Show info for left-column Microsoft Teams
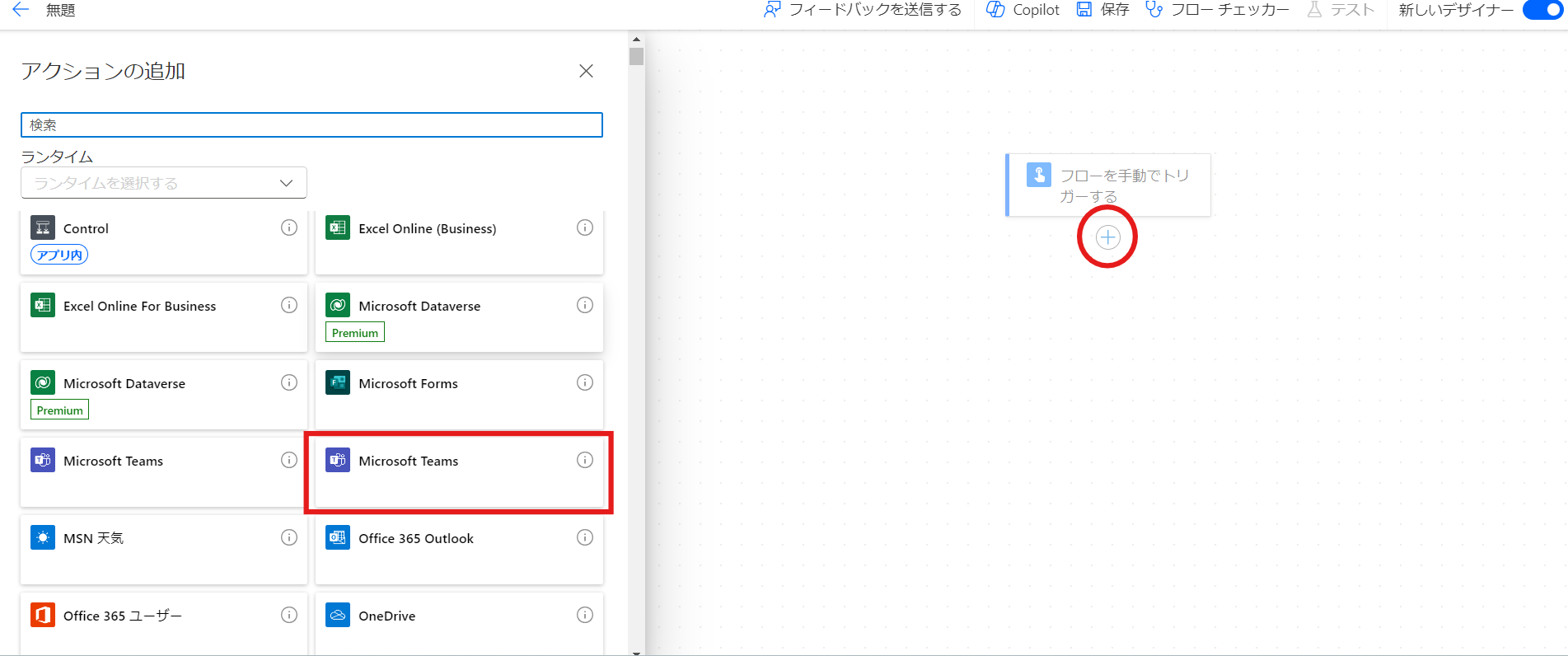 click(289, 460)
